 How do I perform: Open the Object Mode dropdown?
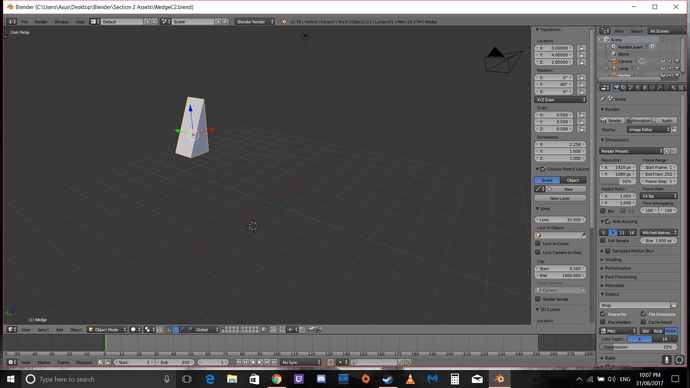[x=107, y=329]
